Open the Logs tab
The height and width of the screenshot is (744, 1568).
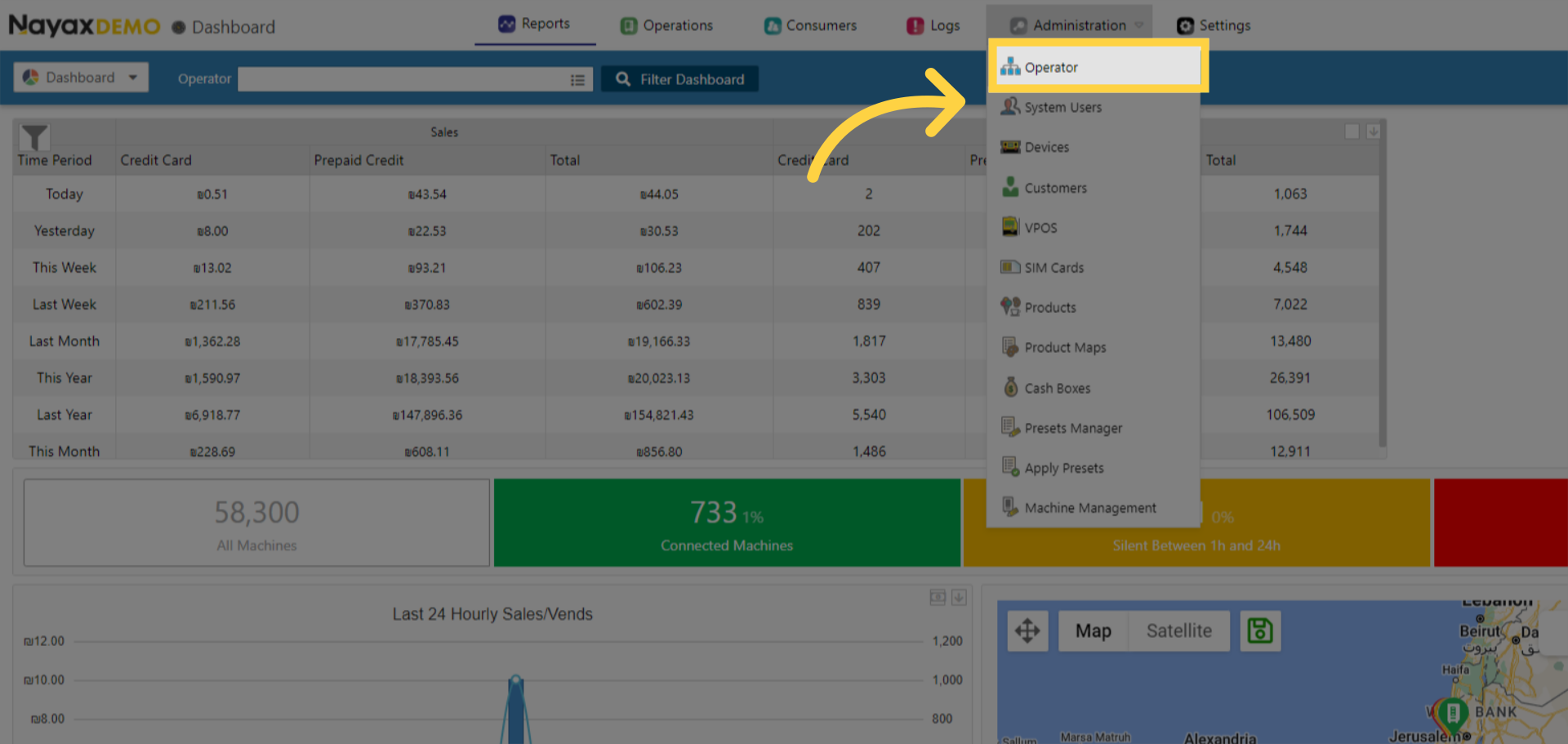933,25
